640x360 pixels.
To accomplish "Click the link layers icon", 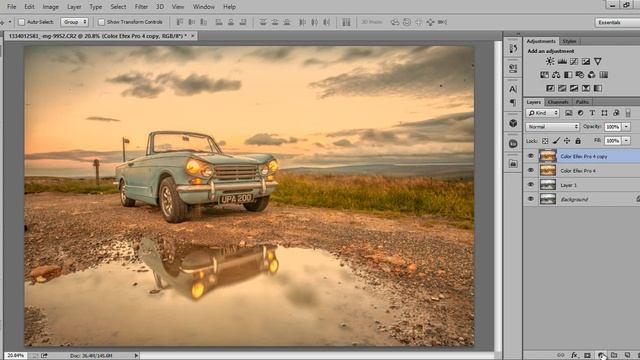I will tap(561, 356).
